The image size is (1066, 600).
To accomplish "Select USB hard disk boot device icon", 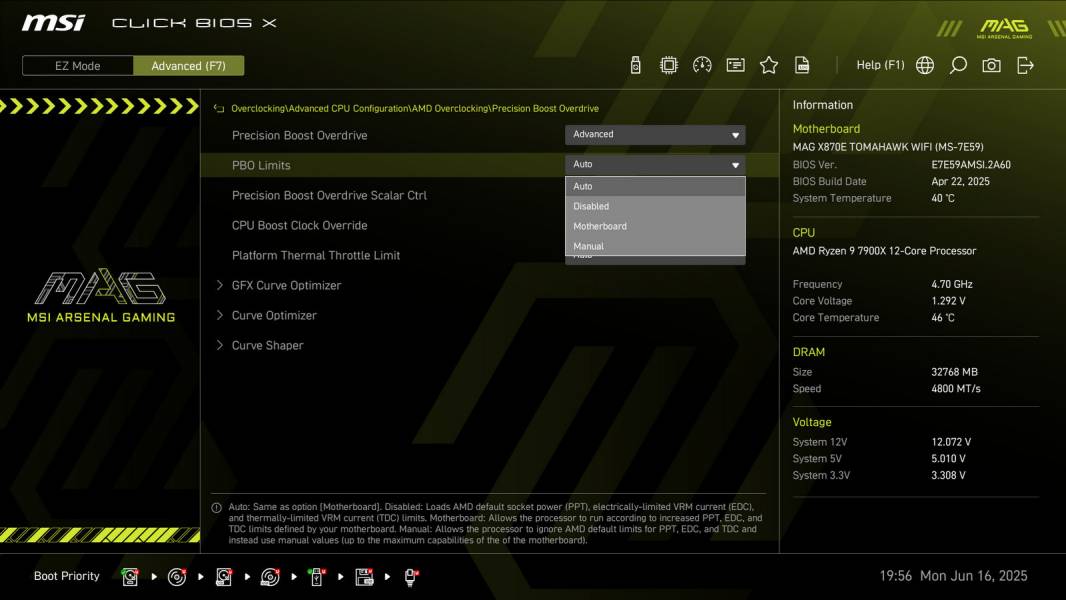I will [x=223, y=577].
